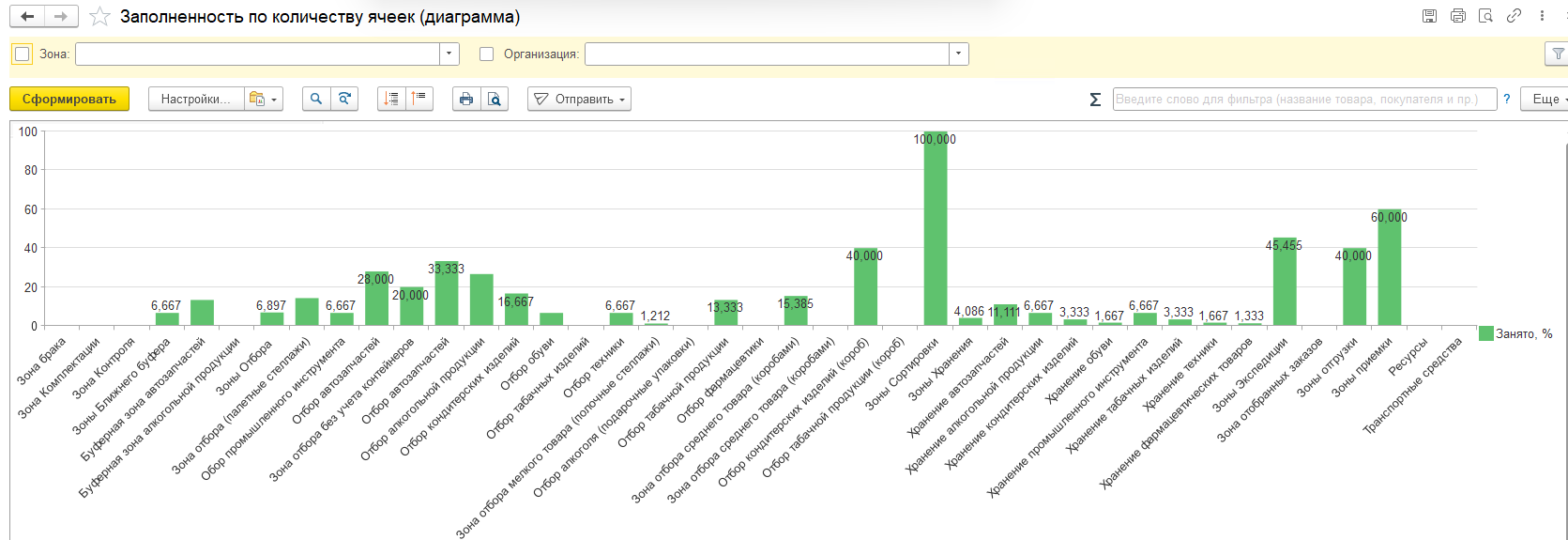
Task: Open the Организация dropdown list
Action: 959,54
